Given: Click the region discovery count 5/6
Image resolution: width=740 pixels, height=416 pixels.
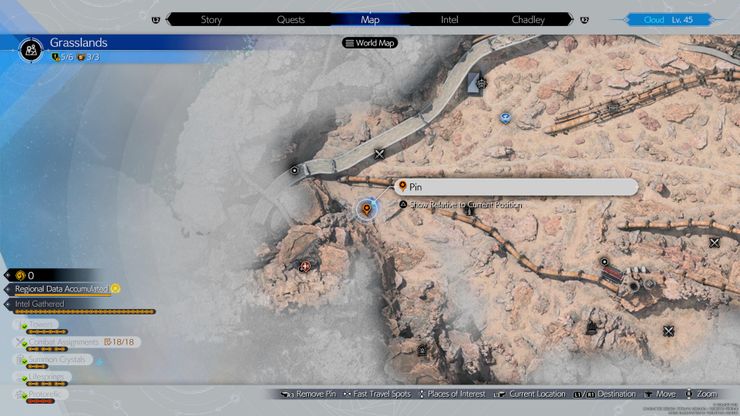Looking at the screenshot, I should pyautogui.click(x=63, y=57).
